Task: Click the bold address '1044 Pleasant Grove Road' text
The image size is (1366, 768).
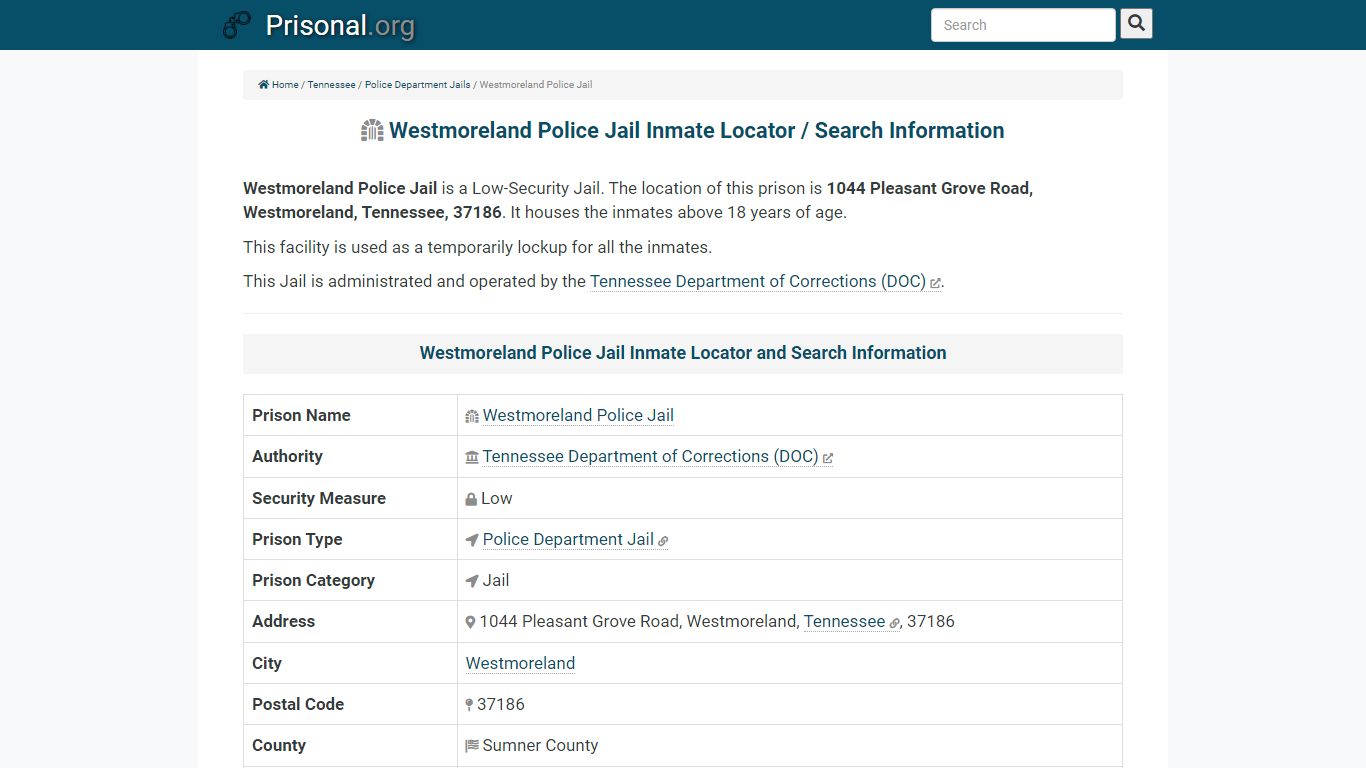Action: click(928, 188)
